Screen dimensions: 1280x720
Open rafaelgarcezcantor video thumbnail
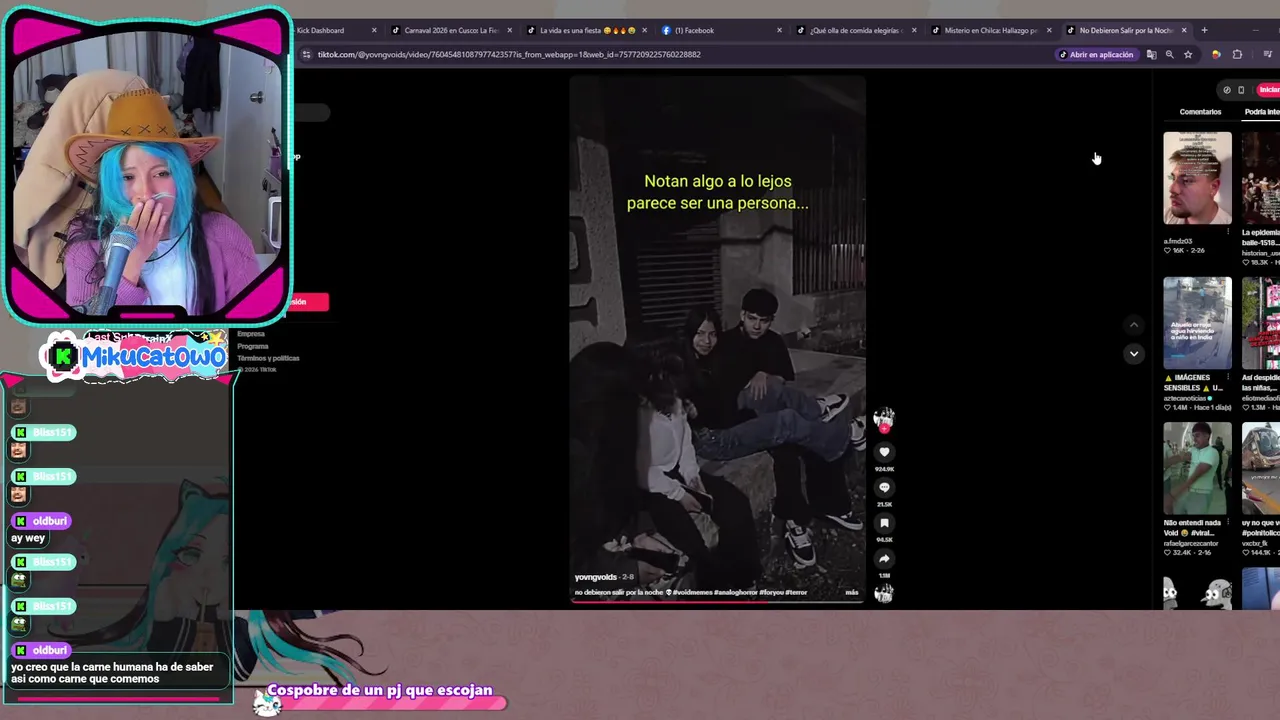click(x=1197, y=468)
